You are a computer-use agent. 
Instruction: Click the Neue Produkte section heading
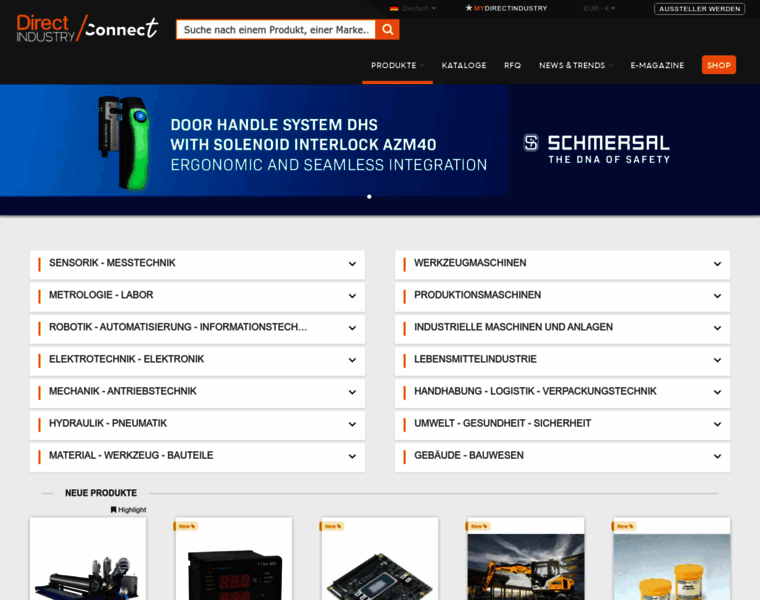pyautogui.click(x=101, y=493)
